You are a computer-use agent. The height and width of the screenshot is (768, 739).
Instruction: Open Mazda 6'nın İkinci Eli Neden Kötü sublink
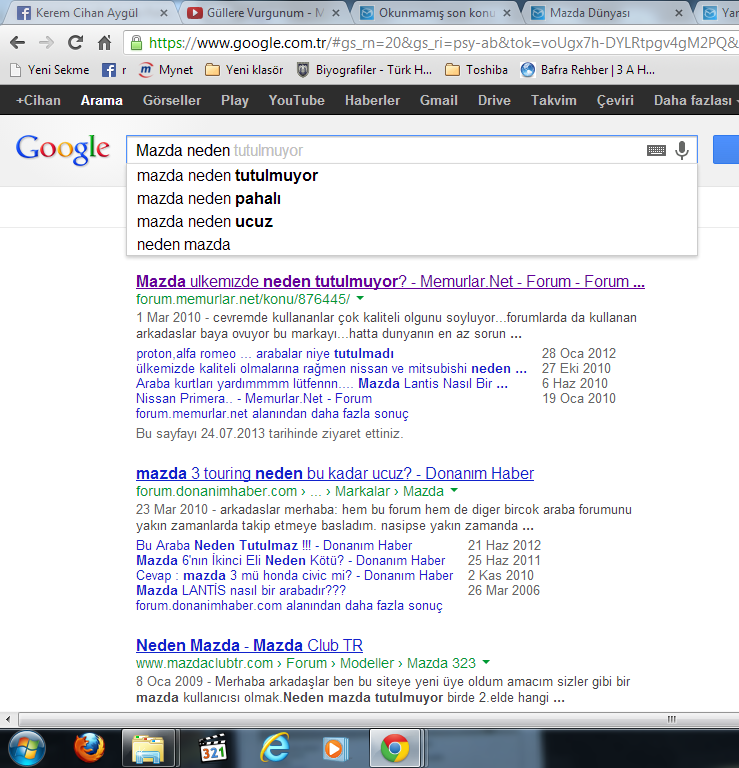(290, 560)
